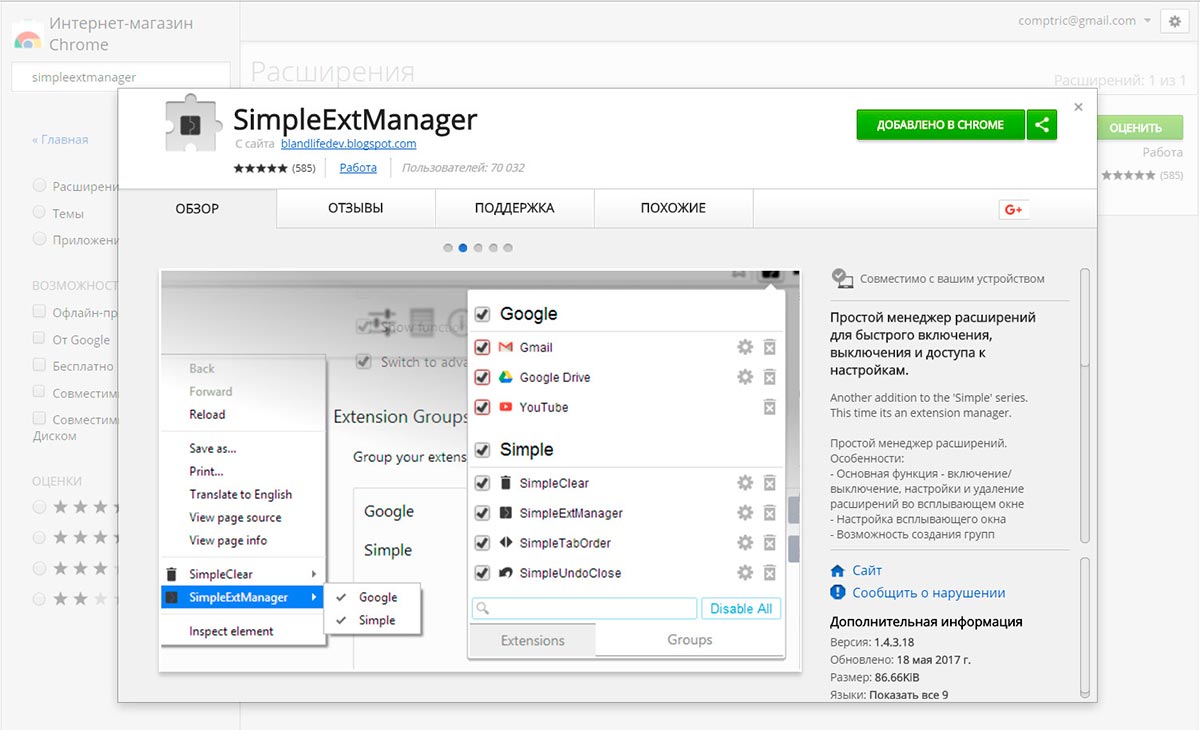Click Google Drive settings gear icon
Image resolution: width=1200 pixels, height=730 pixels.
click(x=745, y=377)
